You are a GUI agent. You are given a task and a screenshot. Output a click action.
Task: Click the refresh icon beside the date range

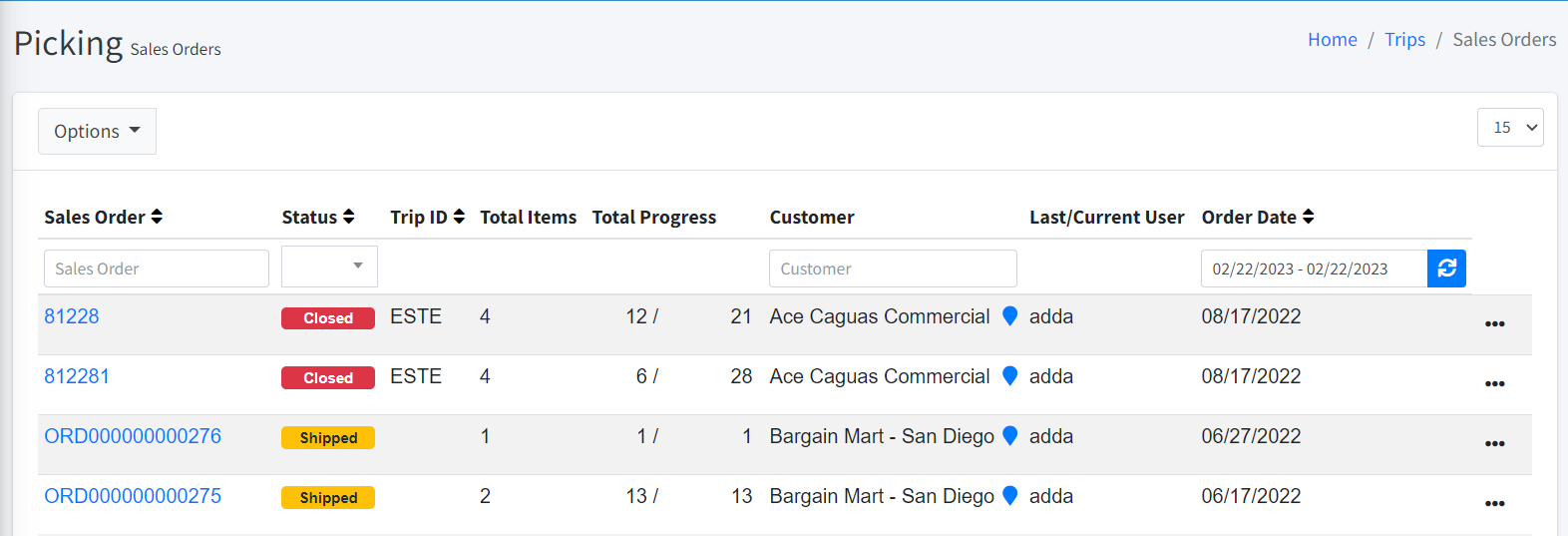coord(1446,268)
